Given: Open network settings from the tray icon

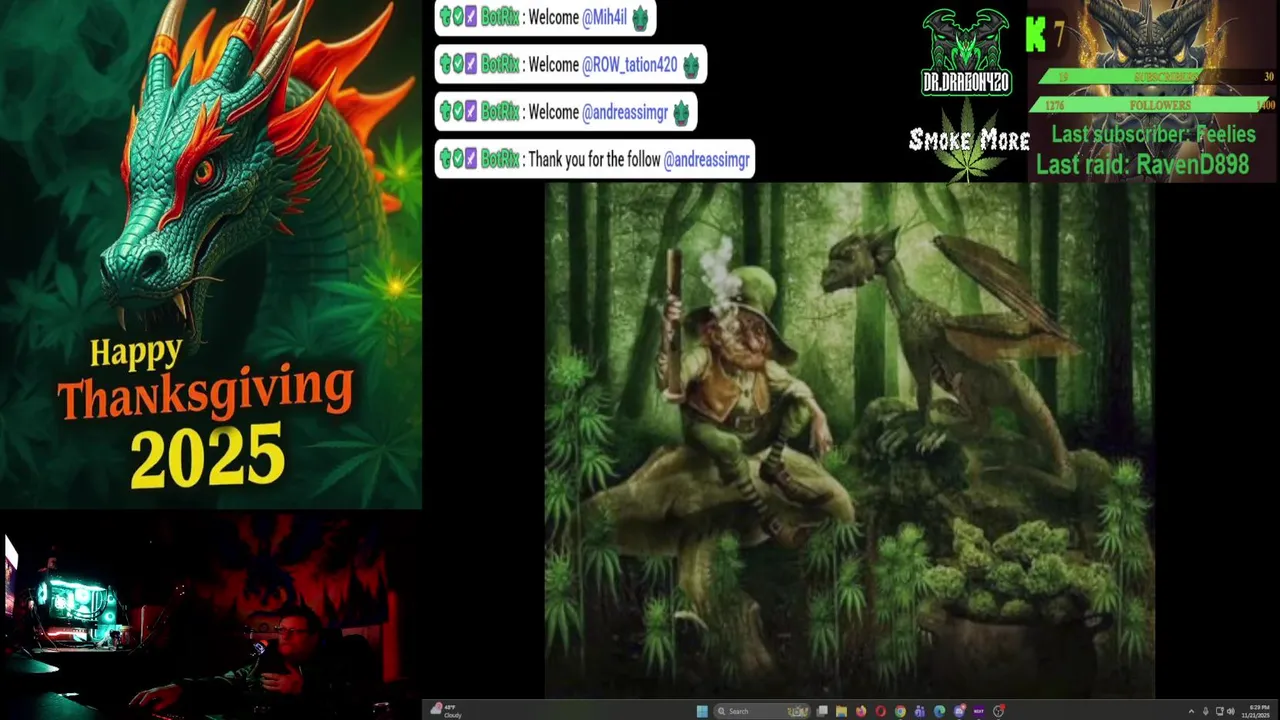Looking at the screenshot, I should coord(1219,711).
